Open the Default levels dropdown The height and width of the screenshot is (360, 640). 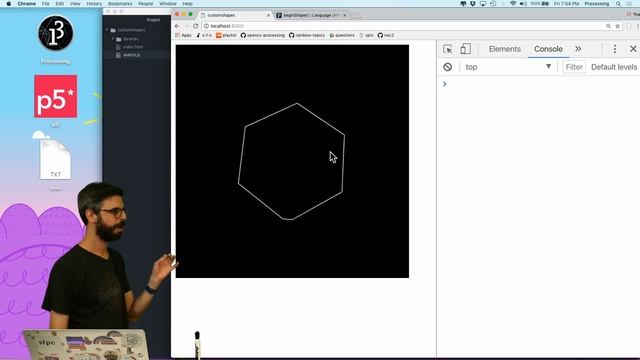click(614, 67)
